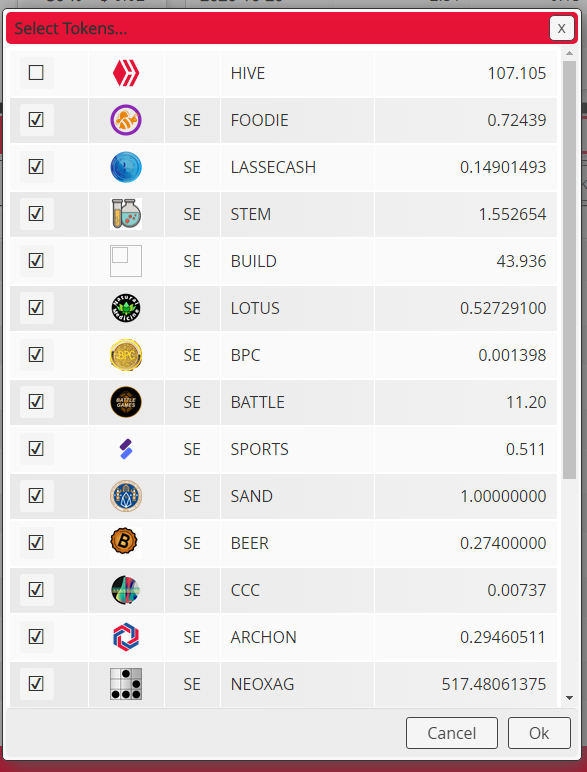Uncheck the SAND token checkbox
The height and width of the screenshot is (772, 587).
(36, 495)
